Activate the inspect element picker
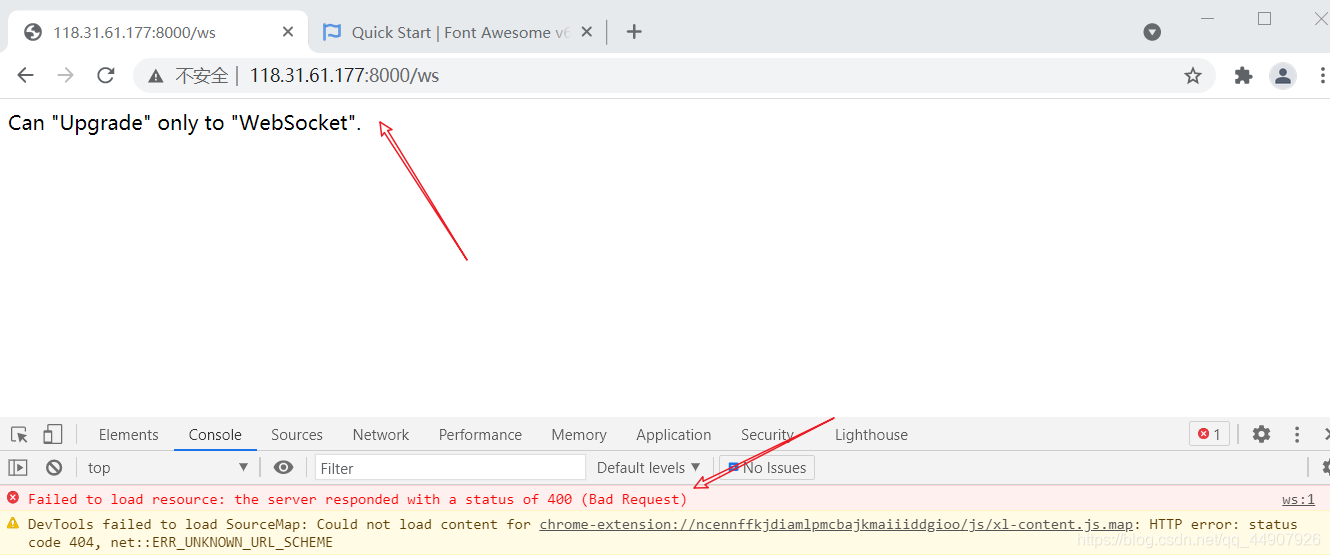 pyautogui.click(x=19, y=434)
